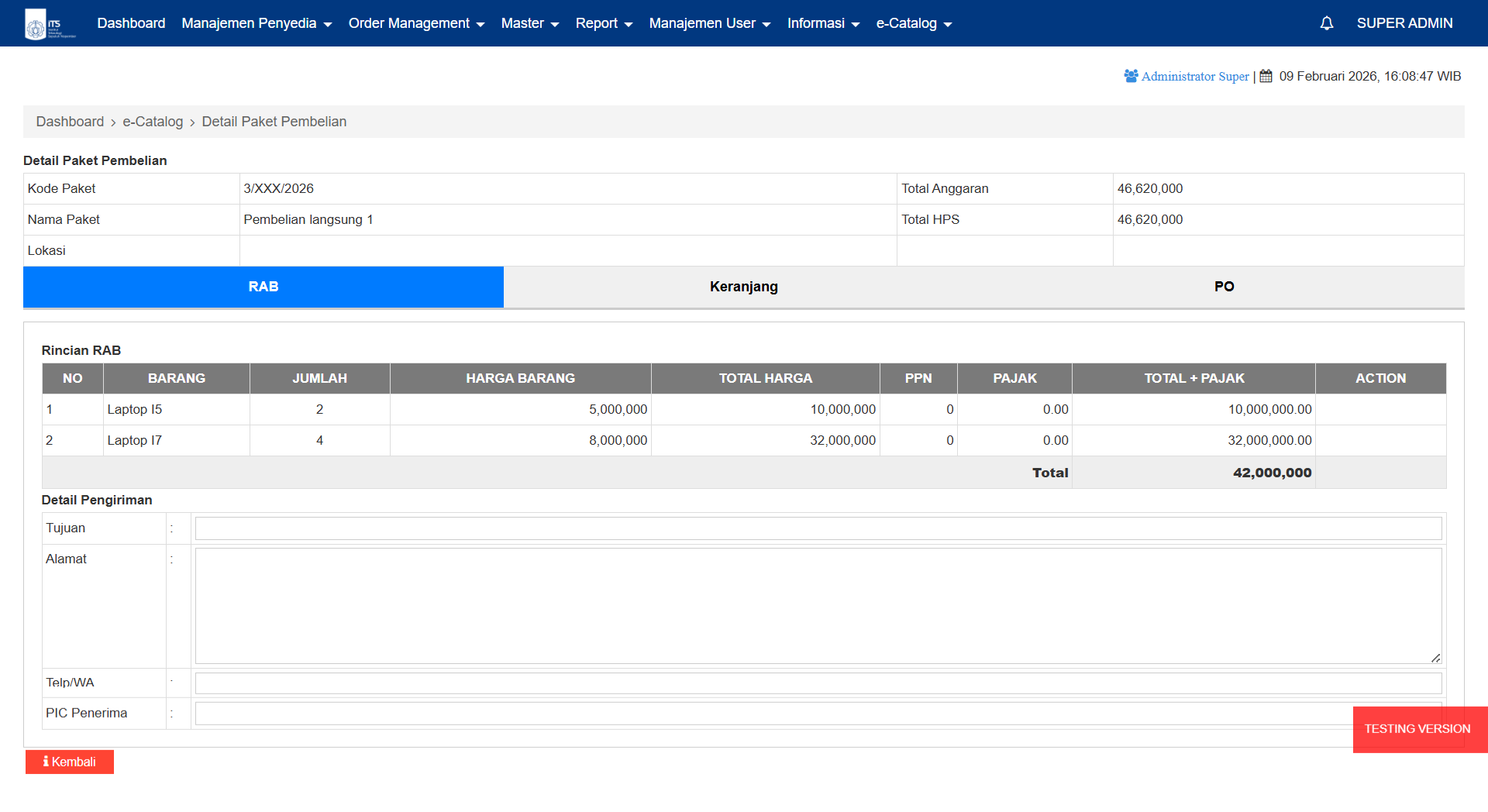
Task: Open the Report dropdown menu
Action: [604, 23]
